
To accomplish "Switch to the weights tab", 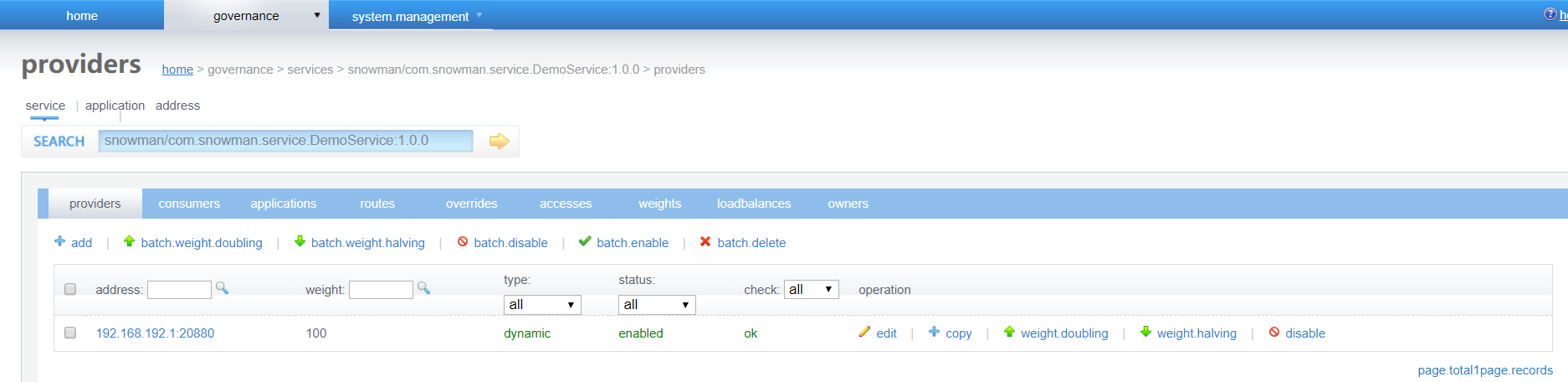I will (660, 204).
